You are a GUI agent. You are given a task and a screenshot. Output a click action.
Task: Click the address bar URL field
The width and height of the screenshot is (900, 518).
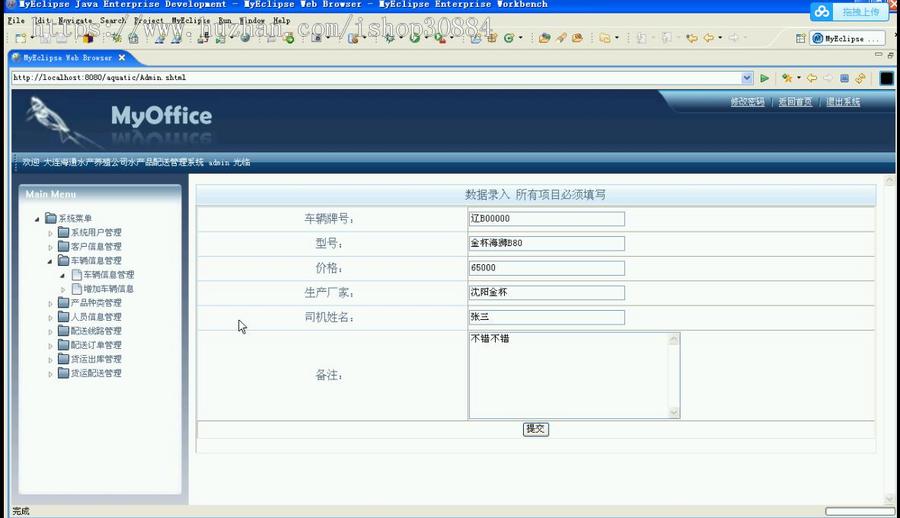pos(376,78)
